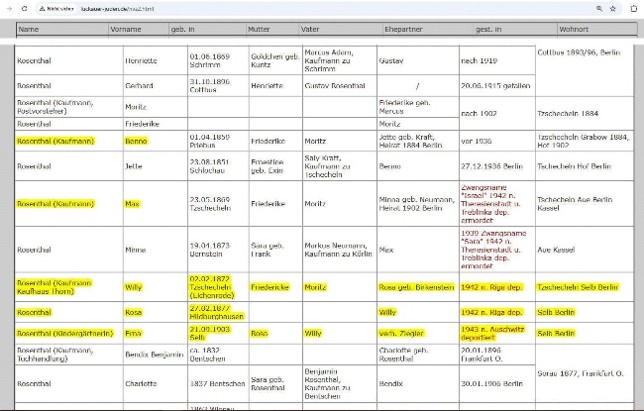Select highlighted first name 'Benno'
The height and width of the screenshot is (411, 644).
click(x=136, y=141)
